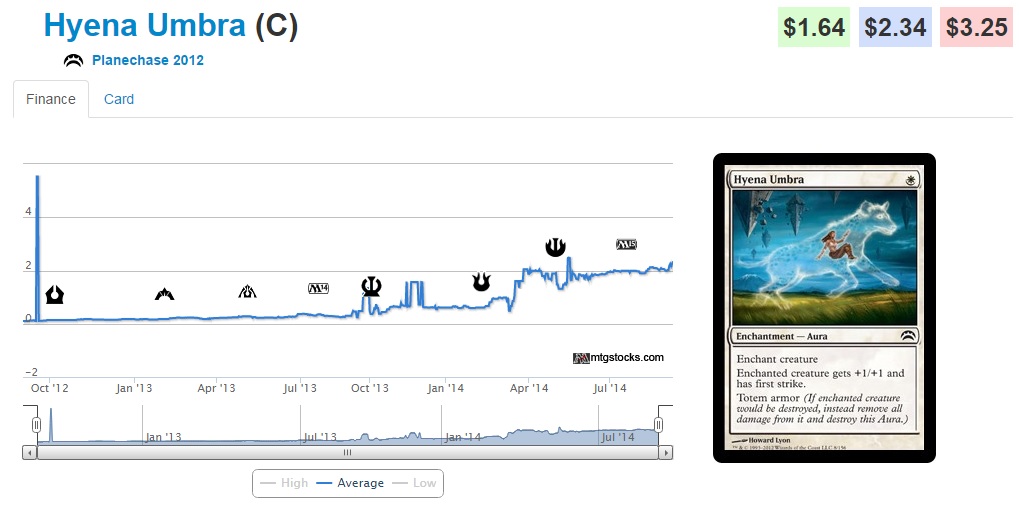Viewport: 1019px width, 508px height.
Task: Click the Return to Ravnica set symbol on chart
Action: pos(55,294)
